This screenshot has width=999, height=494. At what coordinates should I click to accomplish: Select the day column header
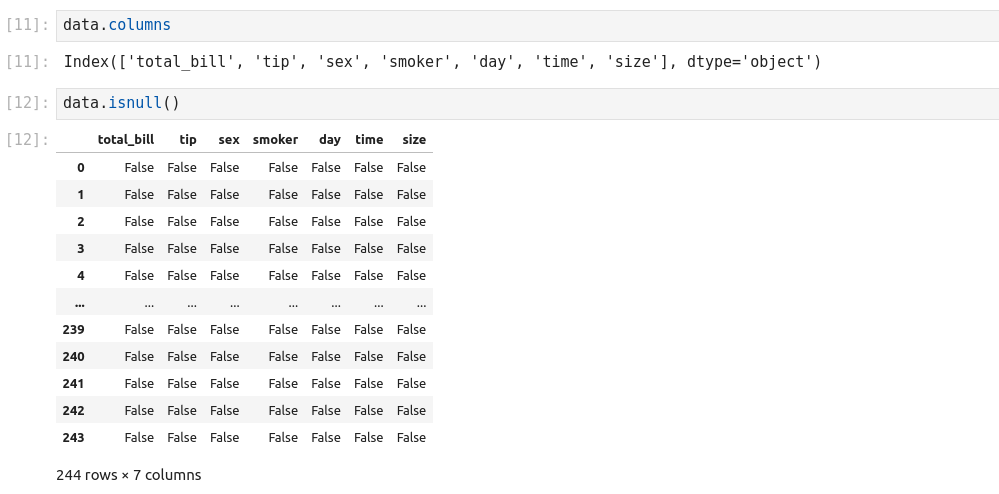tap(330, 140)
